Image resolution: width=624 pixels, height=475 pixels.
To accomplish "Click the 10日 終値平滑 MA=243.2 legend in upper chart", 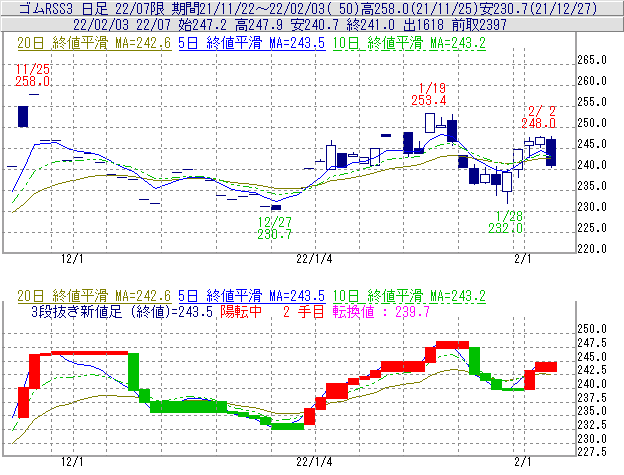I will click(409, 43).
